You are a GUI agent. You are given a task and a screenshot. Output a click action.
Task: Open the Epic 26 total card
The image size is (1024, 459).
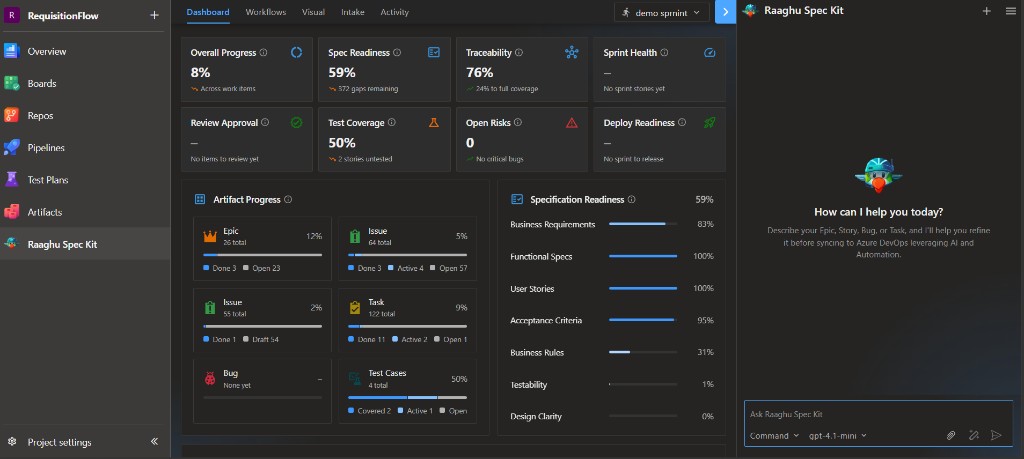pos(263,249)
